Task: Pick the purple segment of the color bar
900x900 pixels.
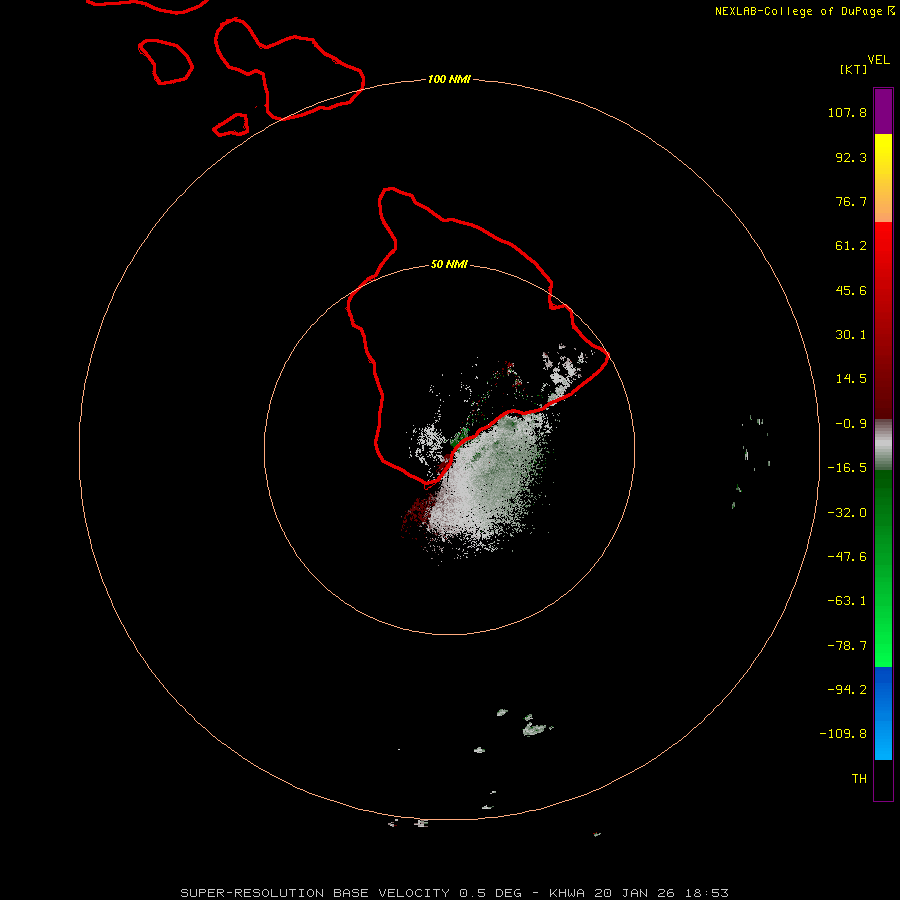Action: pos(883,111)
